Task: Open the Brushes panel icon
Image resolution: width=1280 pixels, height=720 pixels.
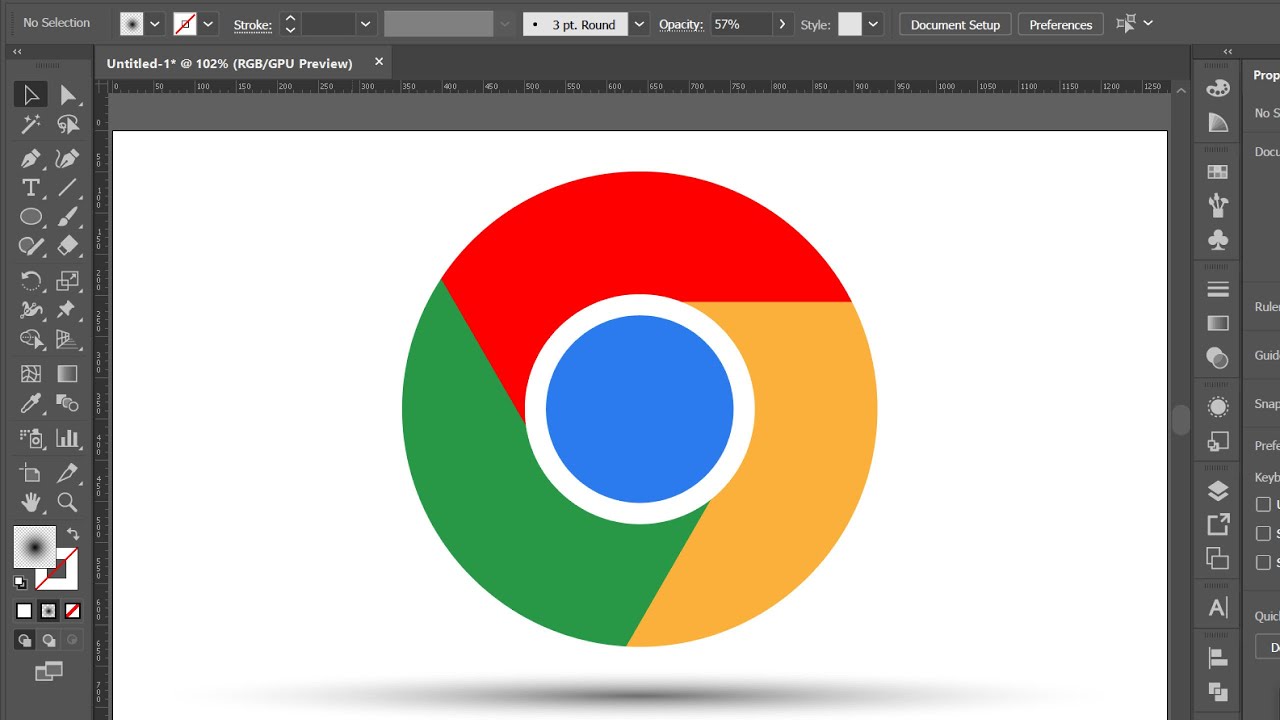Action: click(1218, 205)
